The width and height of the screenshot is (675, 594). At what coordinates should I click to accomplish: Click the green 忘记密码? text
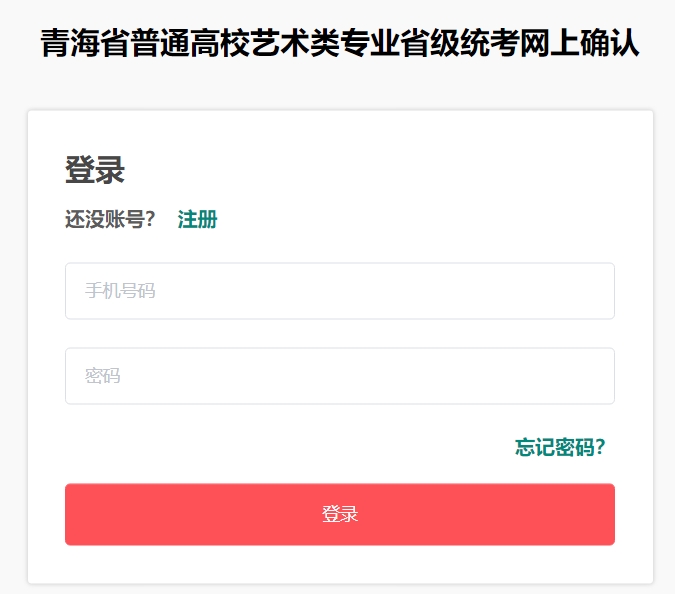point(560,447)
